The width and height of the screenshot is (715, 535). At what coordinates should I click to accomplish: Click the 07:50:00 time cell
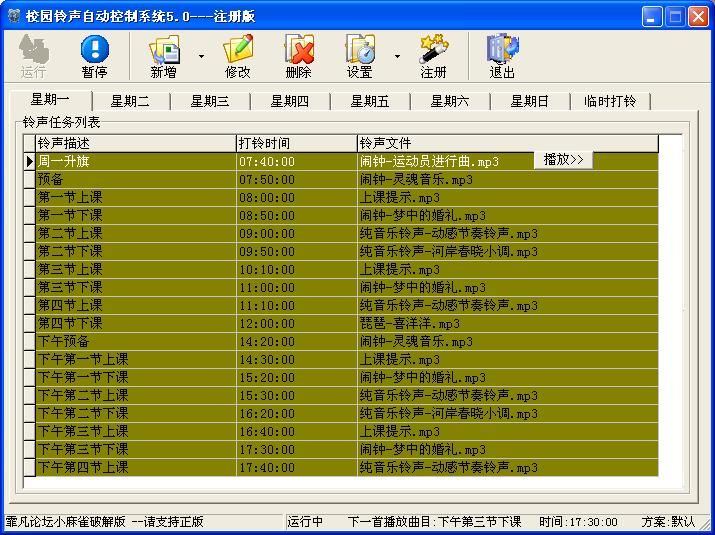[x=297, y=180]
